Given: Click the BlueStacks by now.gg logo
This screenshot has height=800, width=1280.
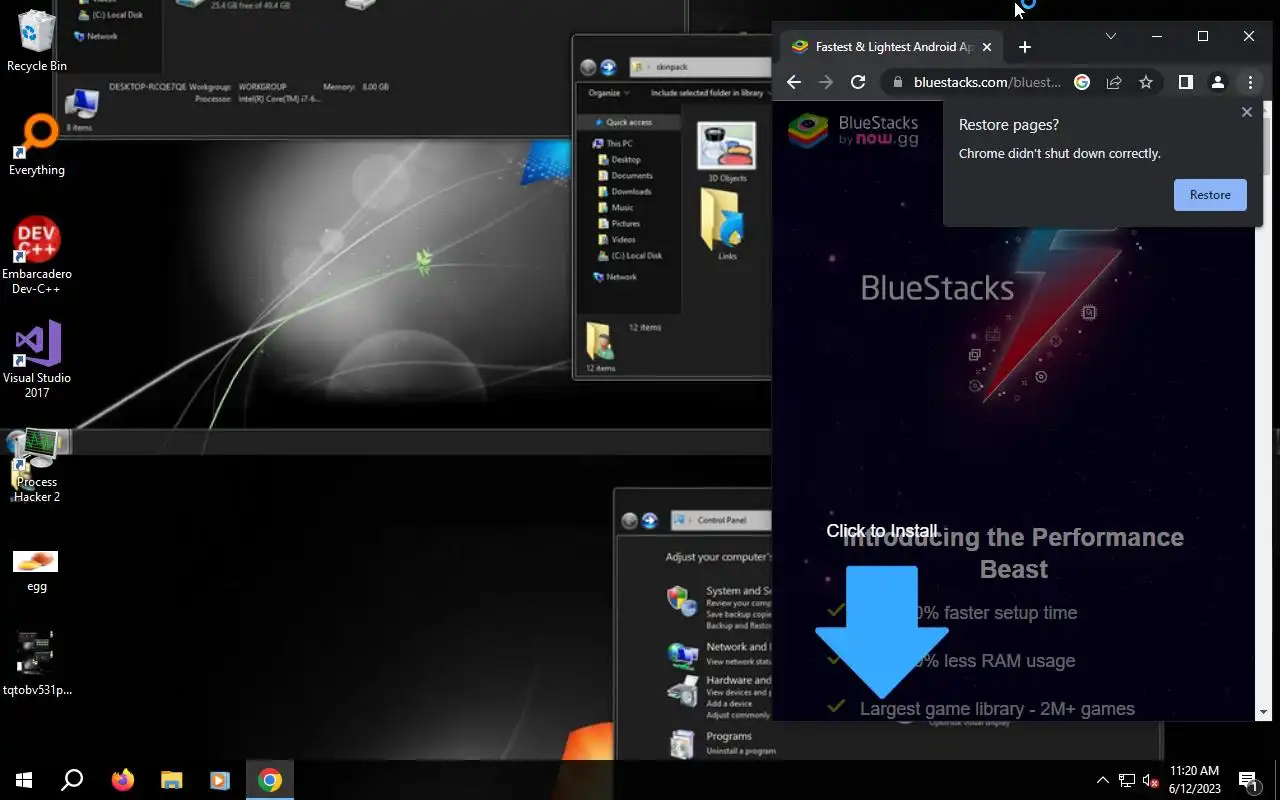Looking at the screenshot, I should (x=853, y=131).
